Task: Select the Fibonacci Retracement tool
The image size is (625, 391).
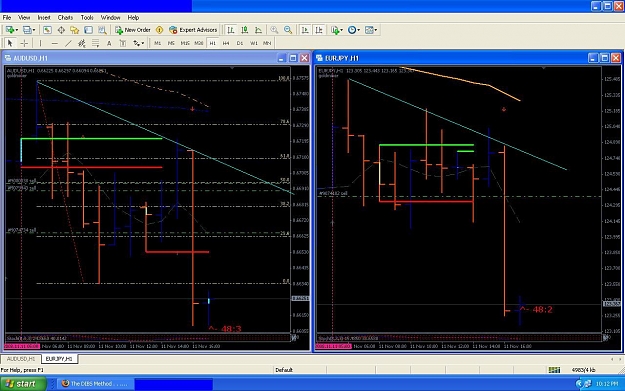Action: coord(95,43)
